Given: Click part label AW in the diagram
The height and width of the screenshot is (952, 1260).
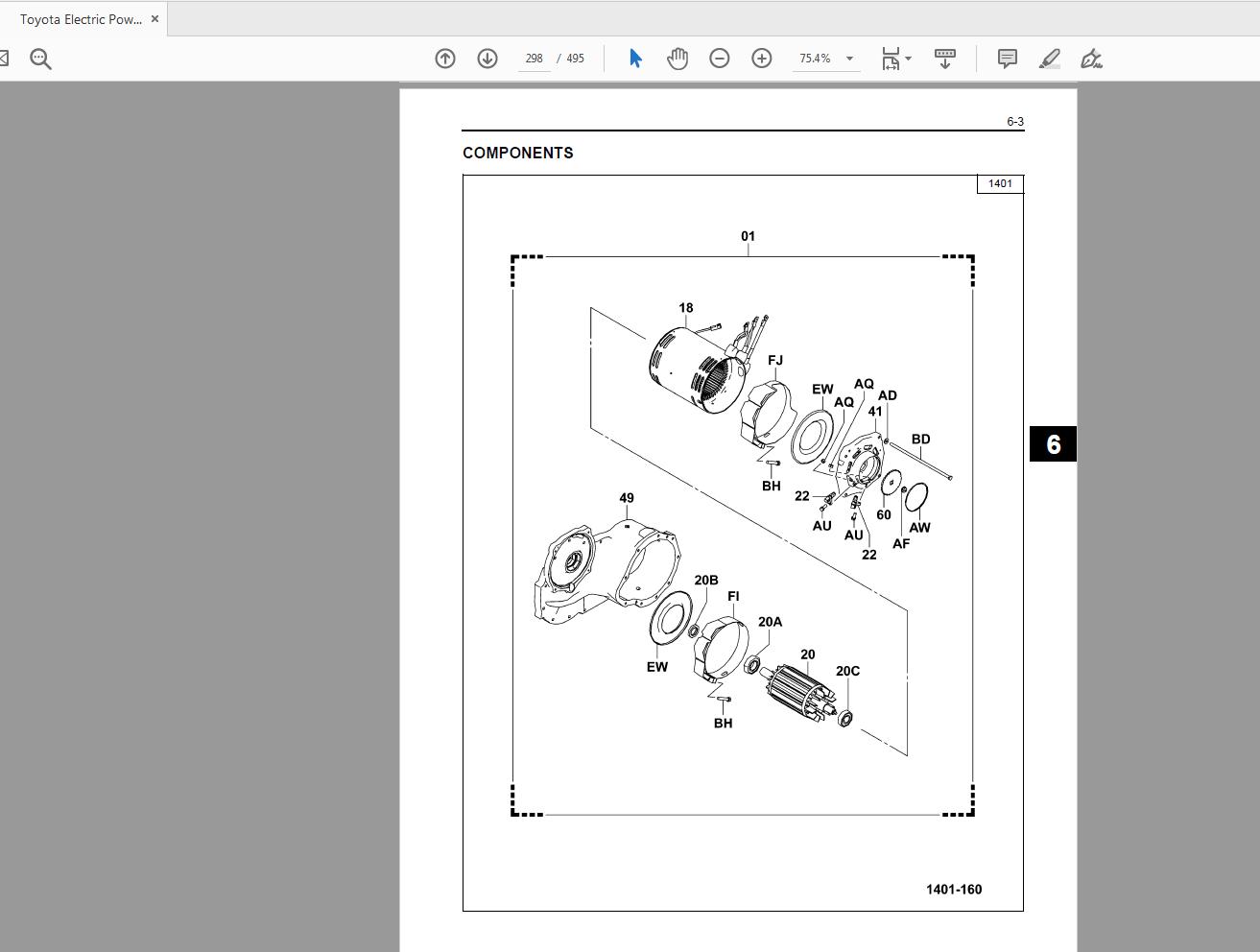Looking at the screenshot, I should tap(919, 528).
